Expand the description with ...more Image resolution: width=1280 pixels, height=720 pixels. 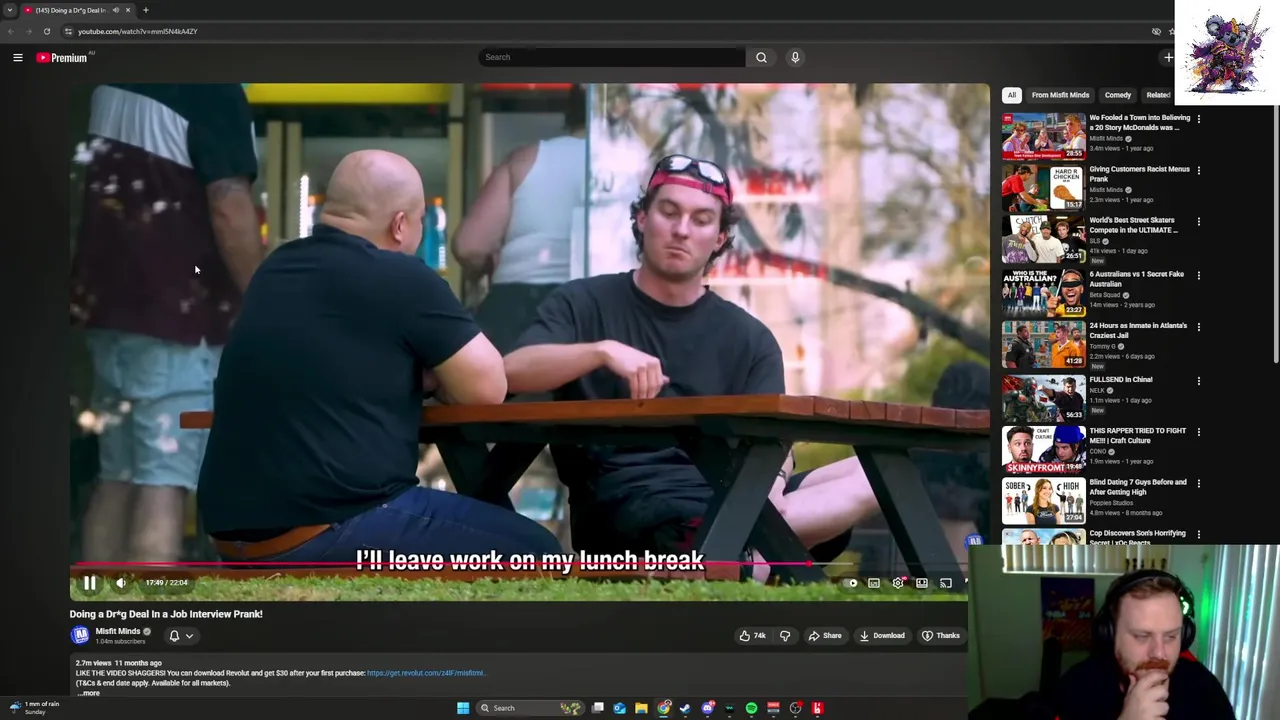coord(88,693)
